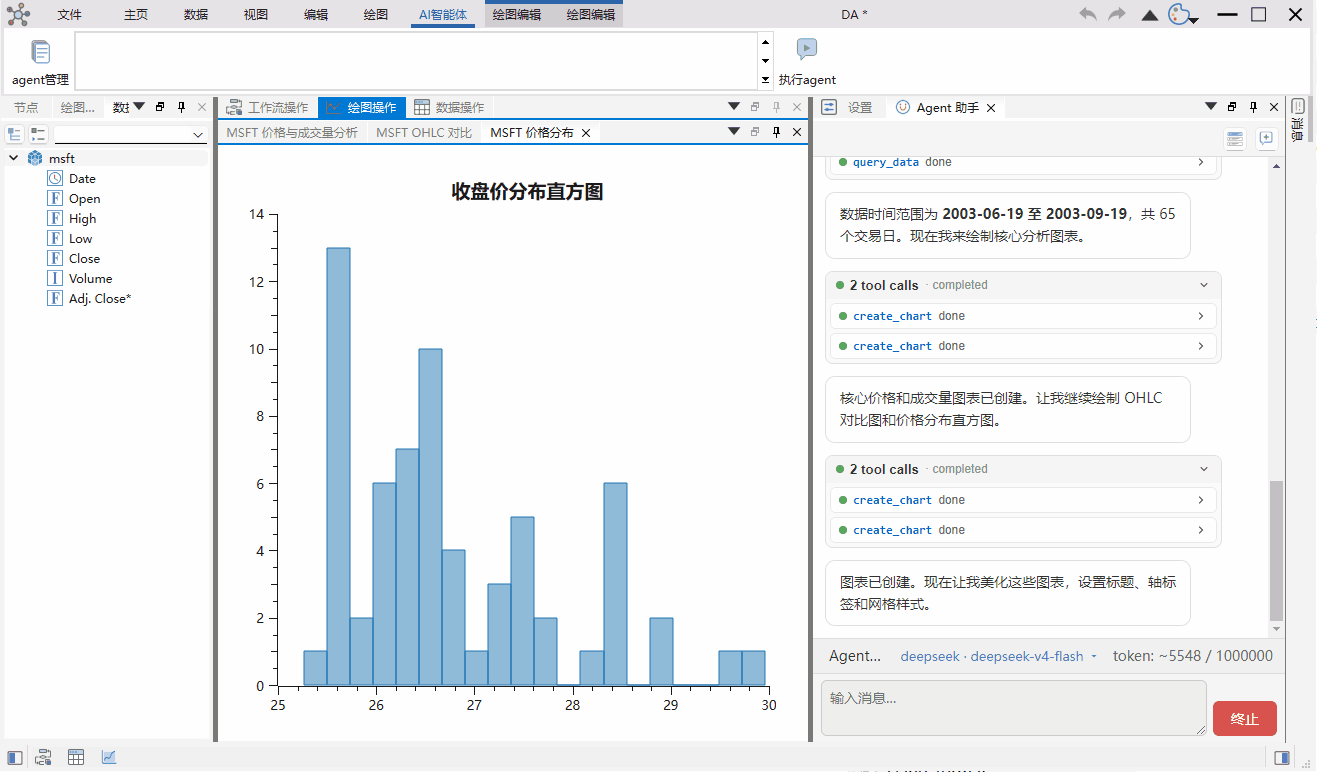1317x772 pixels.
Task: Click the agent prompt text area in ribbon
Action: 416,60
